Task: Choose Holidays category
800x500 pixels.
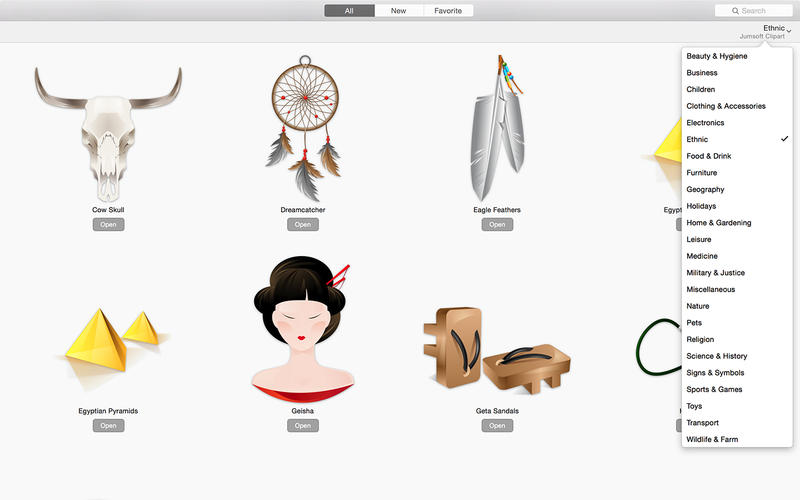Action: pyautogui.click(x=737, y=206)
